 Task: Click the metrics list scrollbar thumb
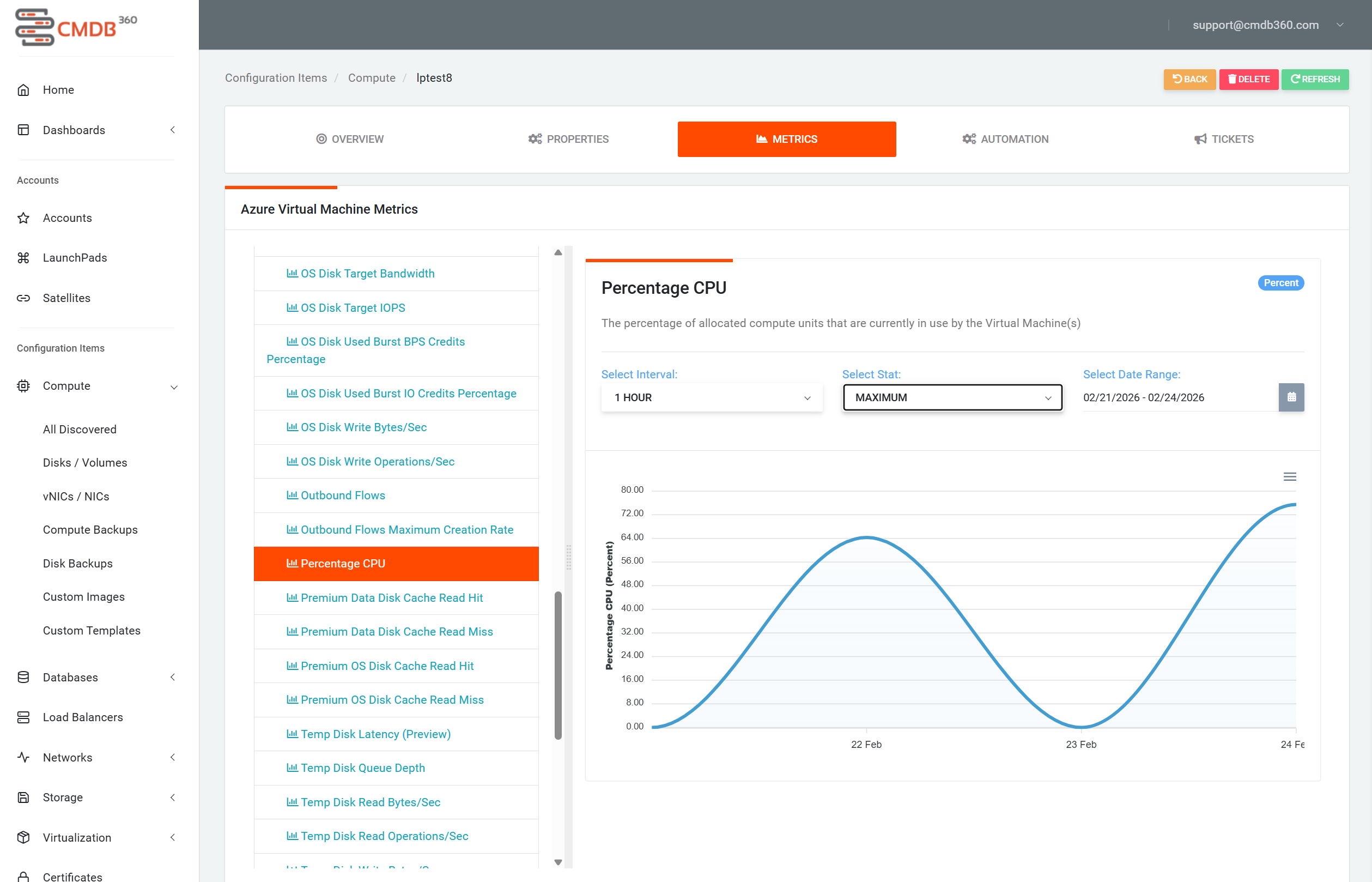558,665
